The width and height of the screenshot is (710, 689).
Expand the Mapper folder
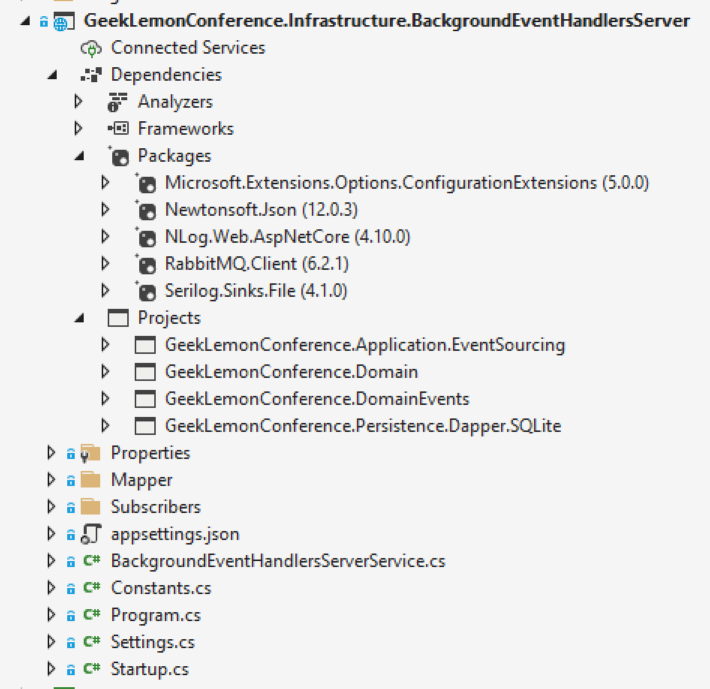[51, 480]
